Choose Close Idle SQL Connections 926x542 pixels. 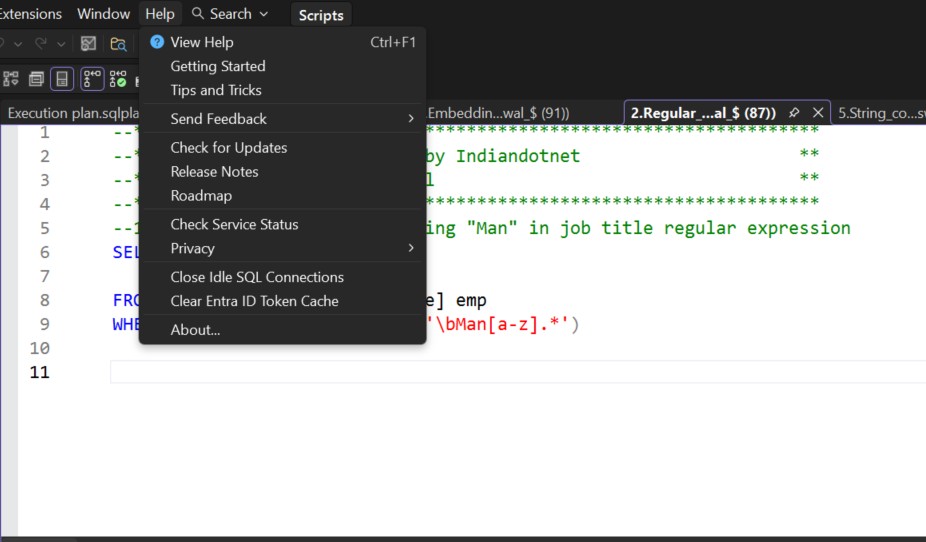click(283, 277)
